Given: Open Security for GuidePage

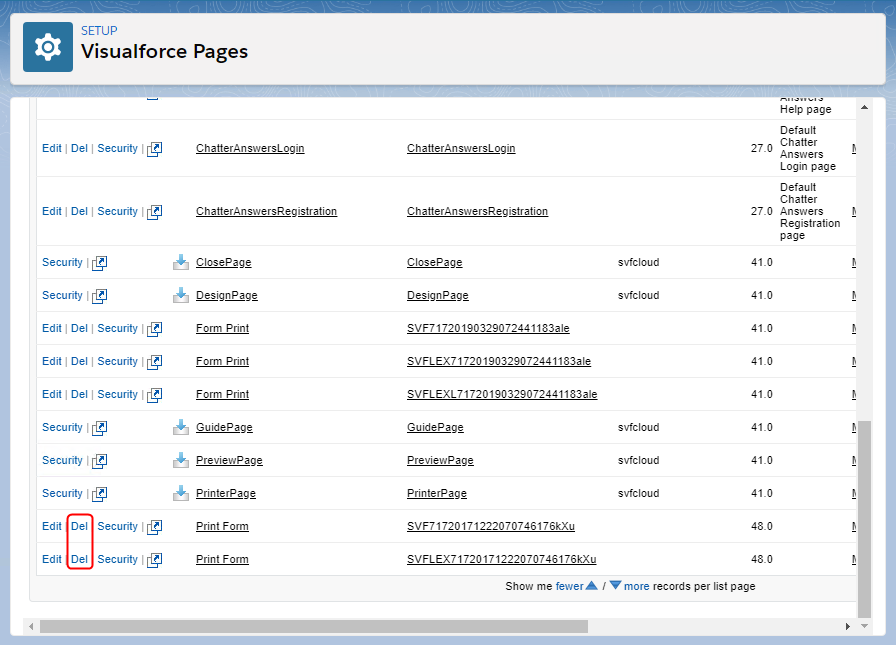Looking at the screenshot, I should tap(62, 427).
